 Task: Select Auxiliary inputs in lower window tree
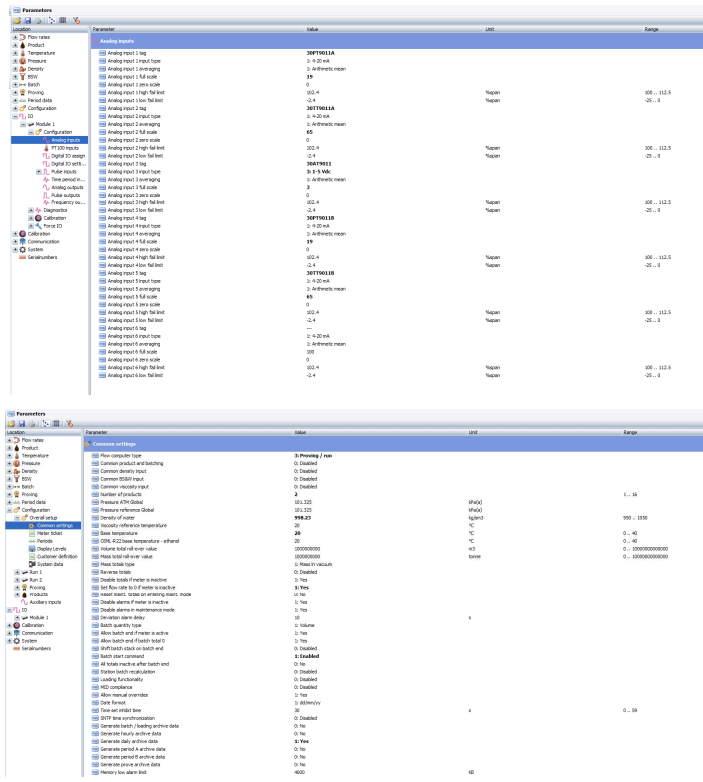pos(45,602)
